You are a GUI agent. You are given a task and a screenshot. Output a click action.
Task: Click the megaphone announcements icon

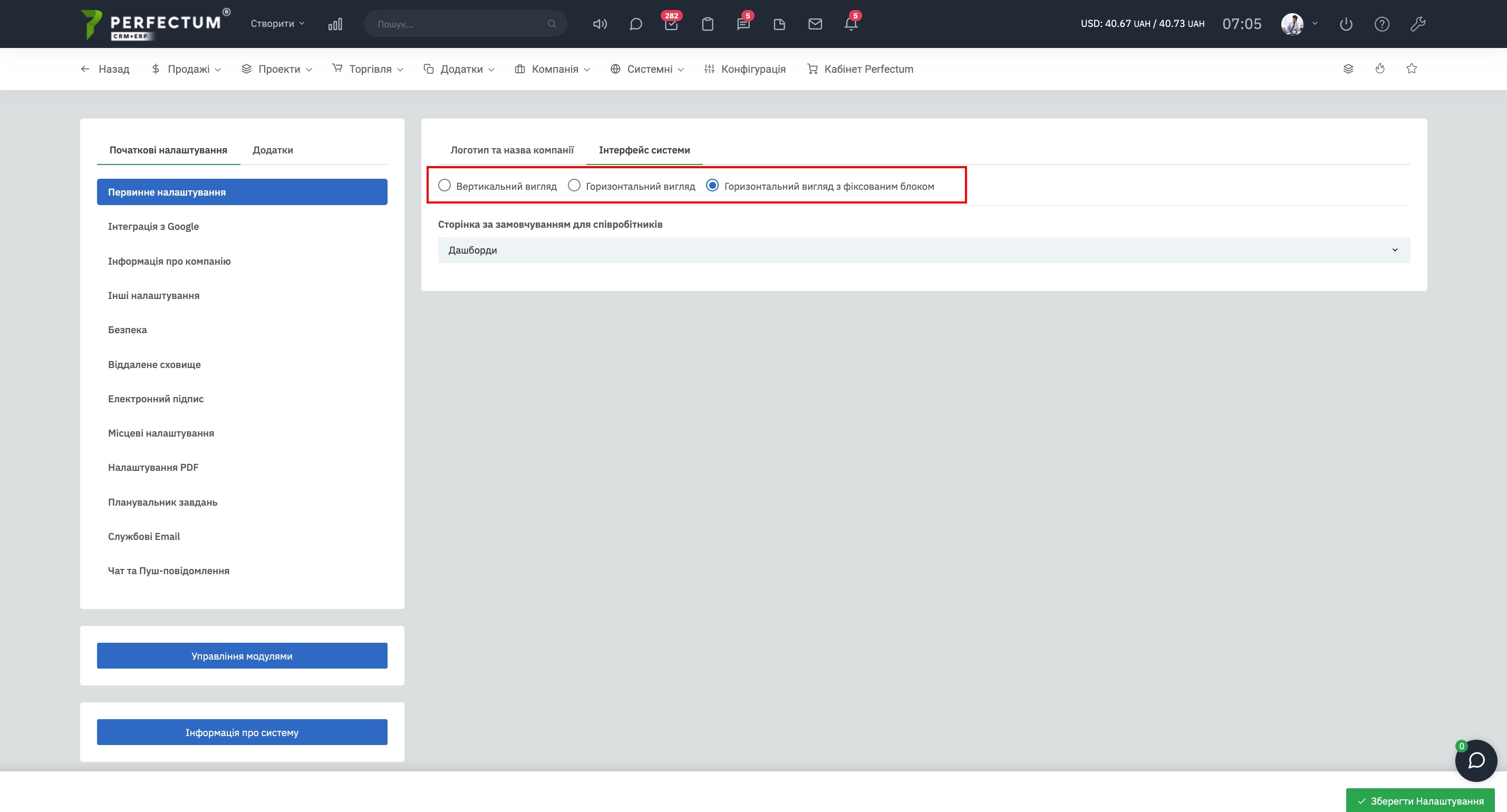click(600, 24)
